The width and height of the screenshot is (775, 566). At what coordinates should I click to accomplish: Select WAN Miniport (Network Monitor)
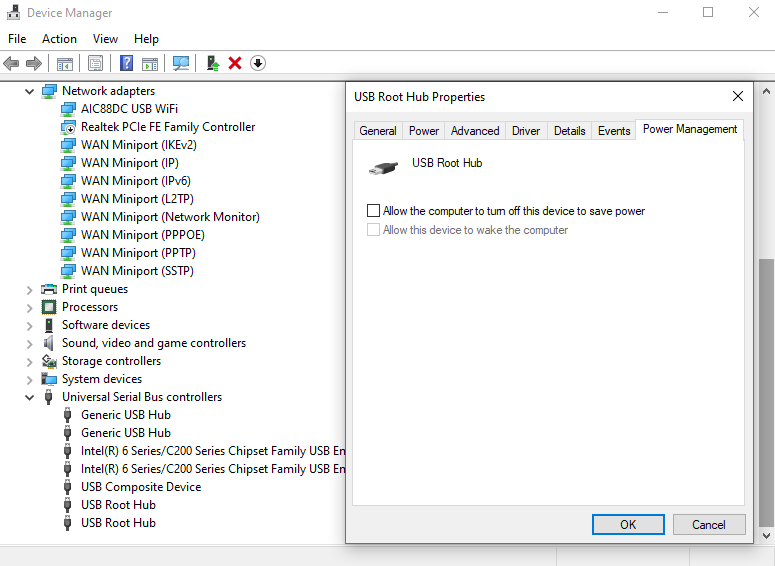click(170, 217)
